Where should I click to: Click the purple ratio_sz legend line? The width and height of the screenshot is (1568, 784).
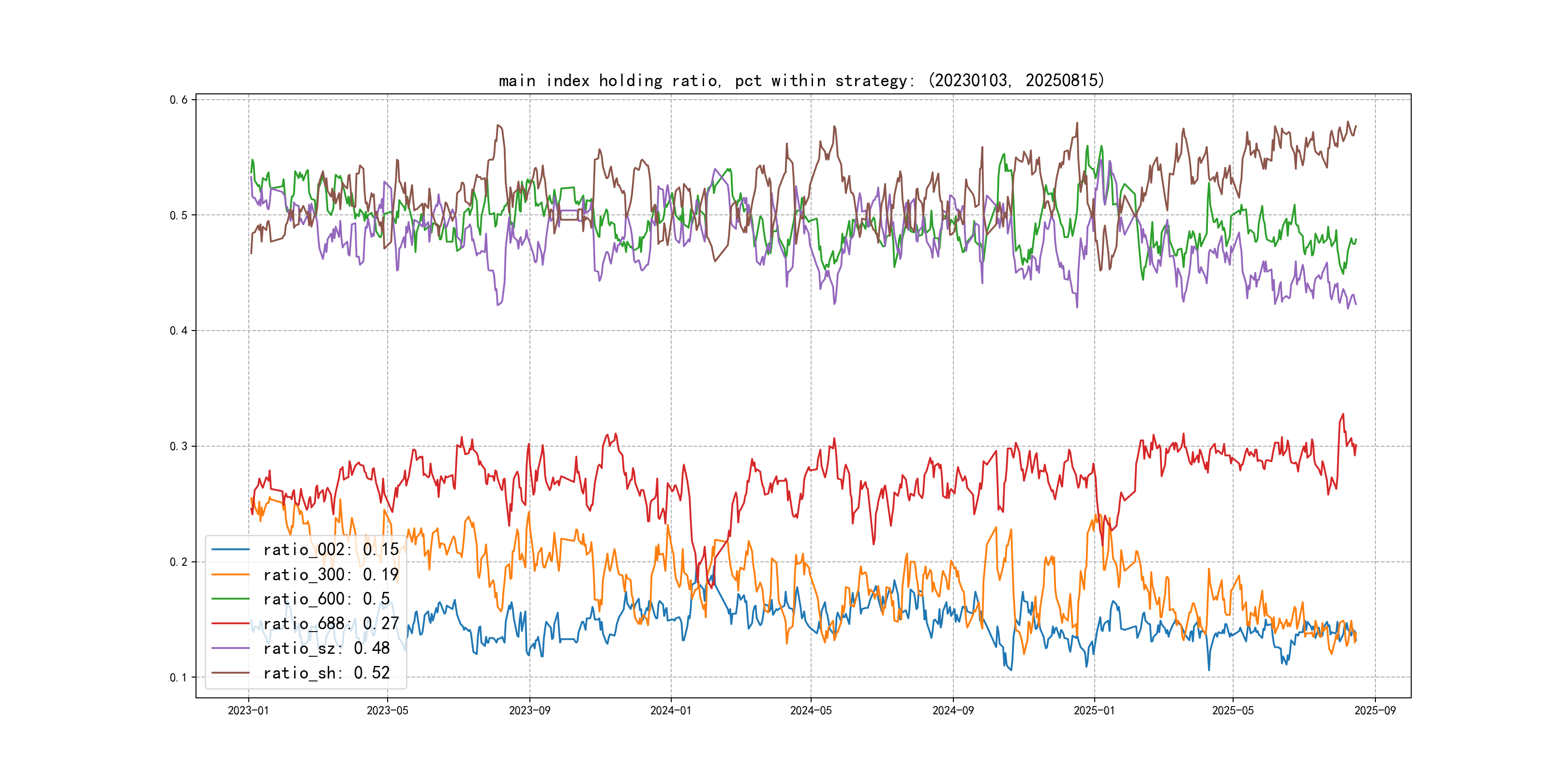point(230,648)
